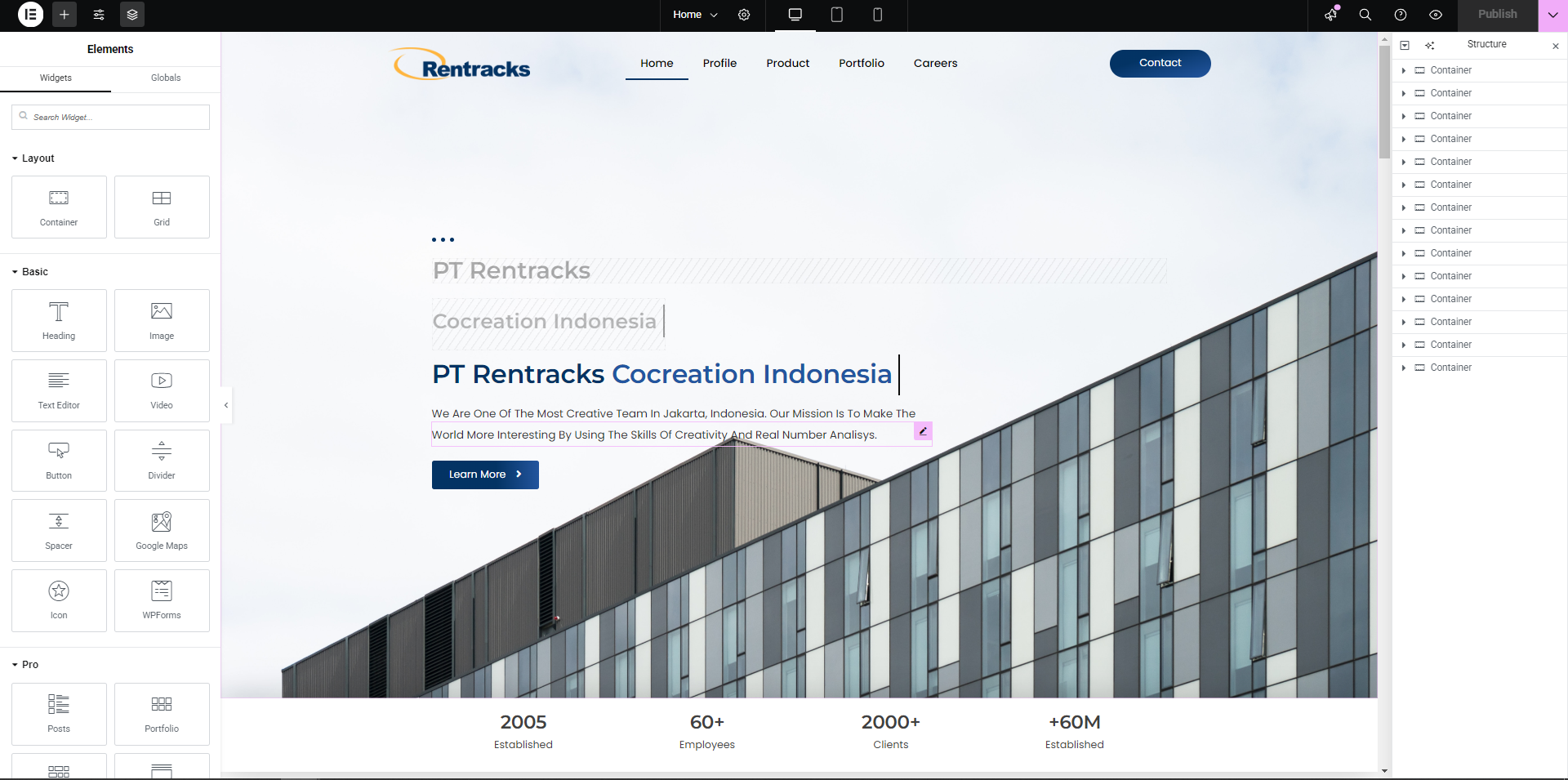Open the Publish options dropdown arrow

[x=1552, y=15]
